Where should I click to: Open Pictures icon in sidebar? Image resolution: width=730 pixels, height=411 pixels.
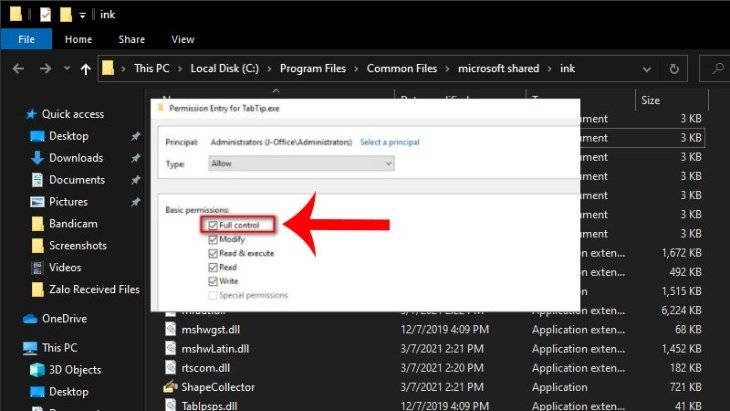tap(37, 202)
